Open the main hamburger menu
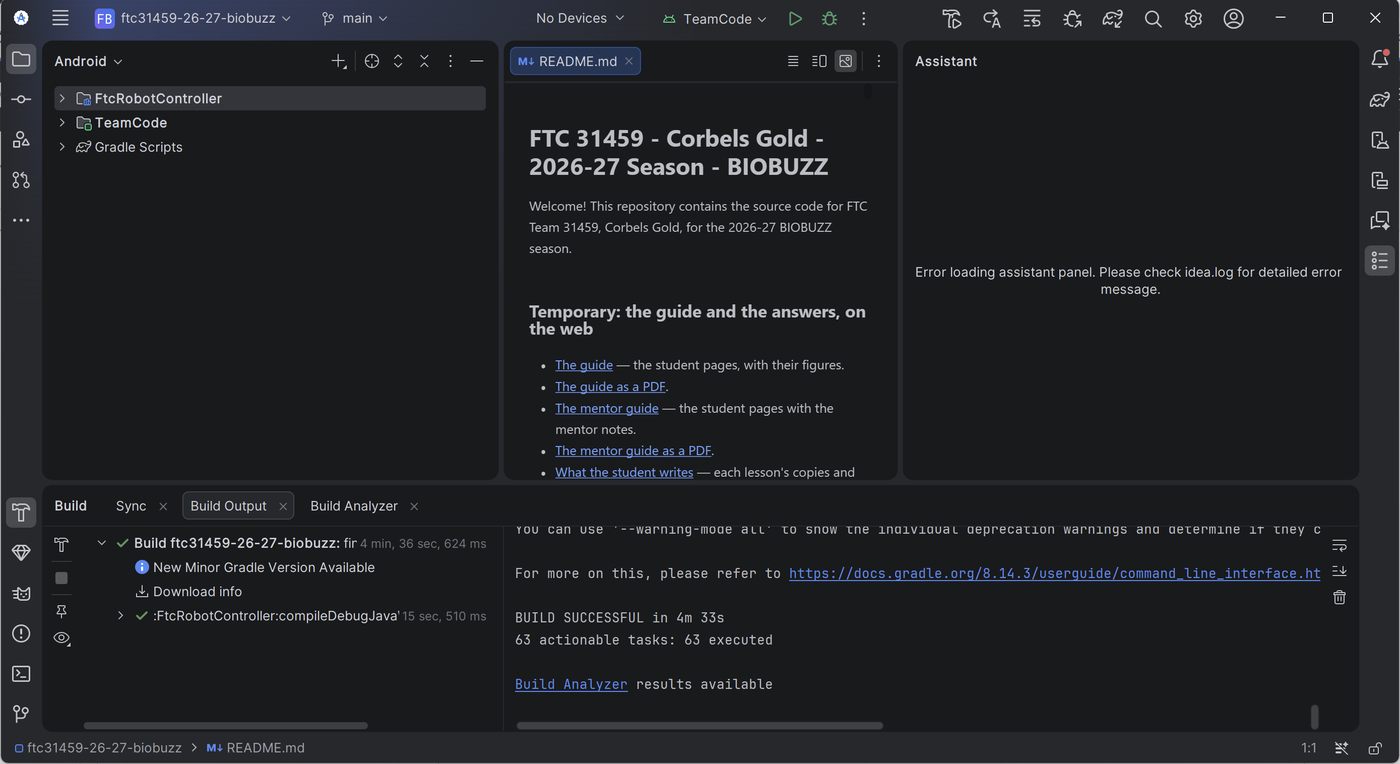This screenshot has height=764, width=1400. [61, 19]
